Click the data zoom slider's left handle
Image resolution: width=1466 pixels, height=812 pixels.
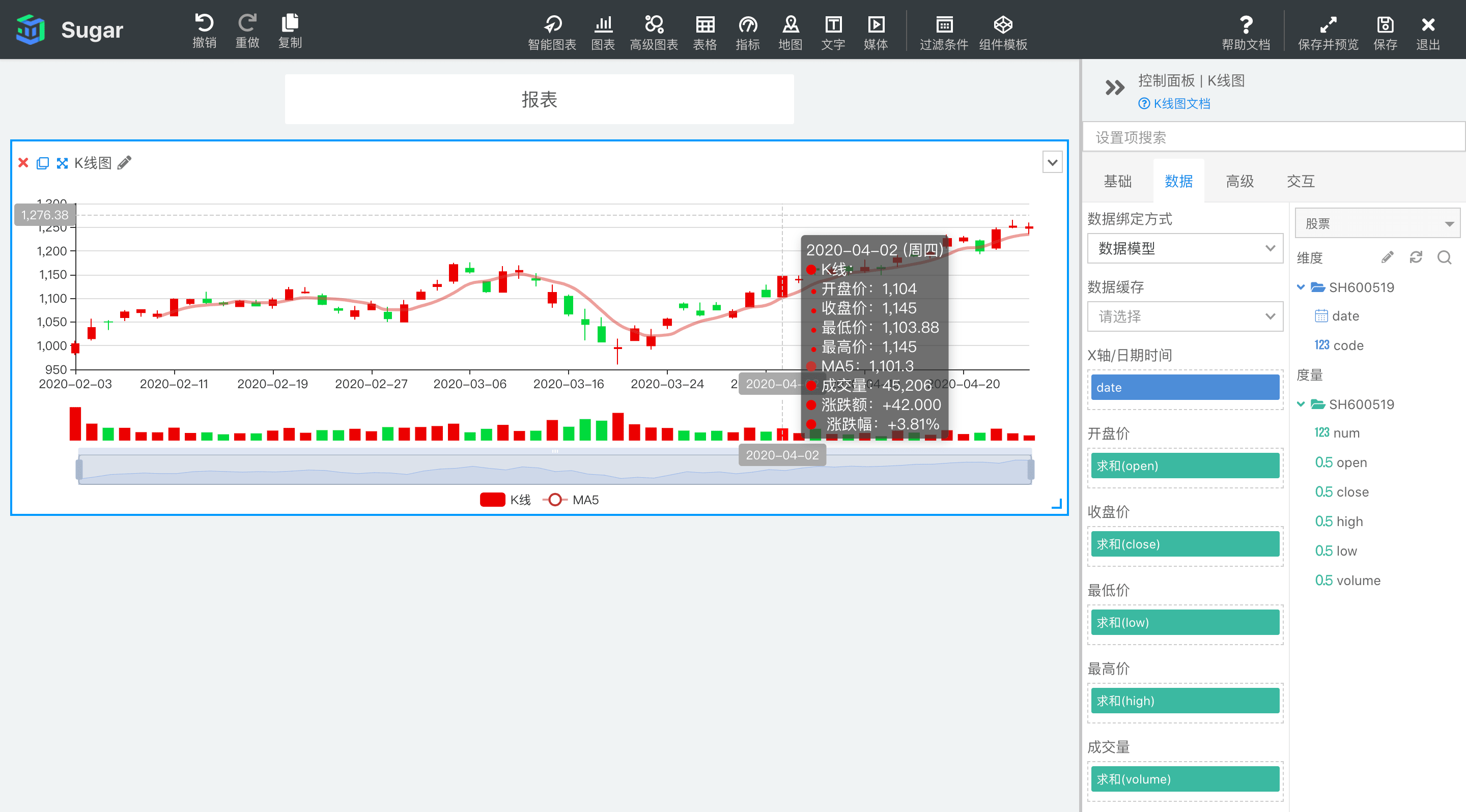point(79,470)
